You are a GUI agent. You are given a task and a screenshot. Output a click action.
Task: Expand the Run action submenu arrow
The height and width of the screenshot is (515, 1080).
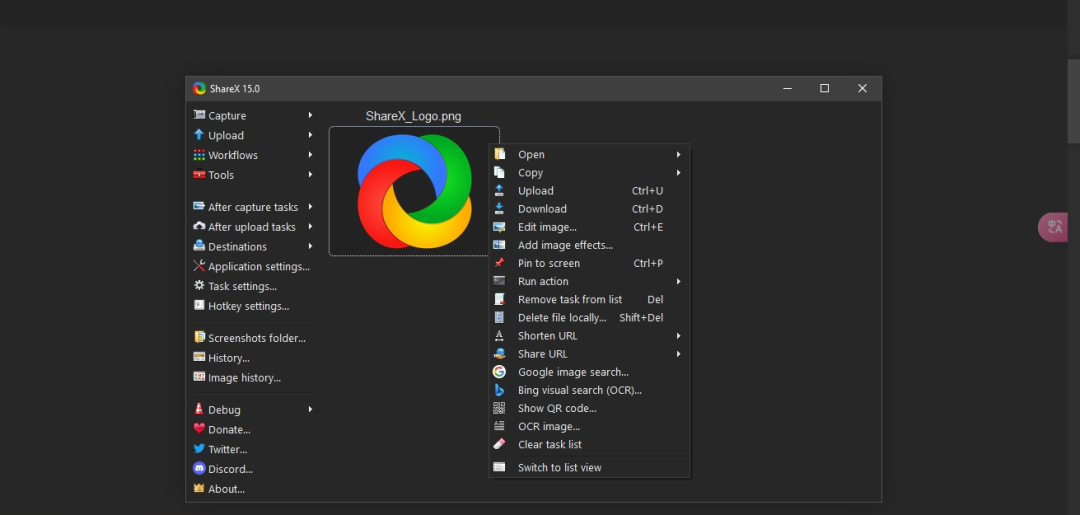pos(678,281)
